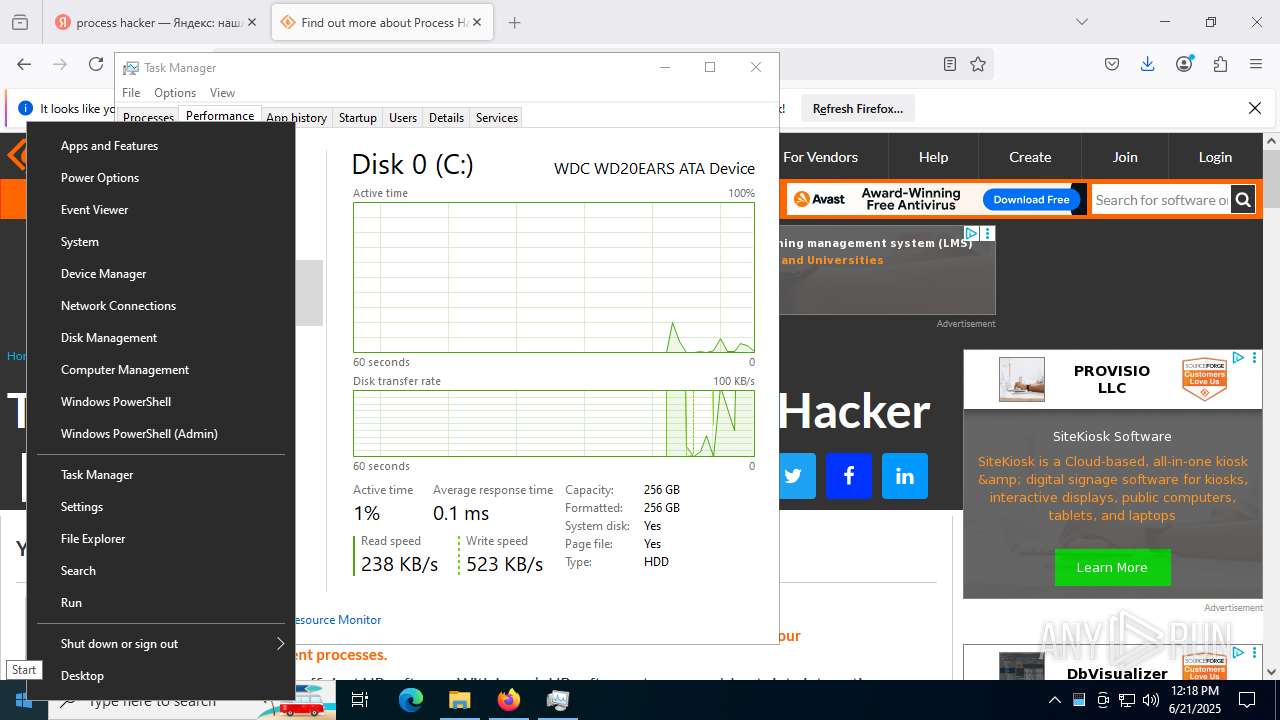Viewport: 1280px width, 720px height.
Task: Click the site search magnifier button
Action: 1243,200
